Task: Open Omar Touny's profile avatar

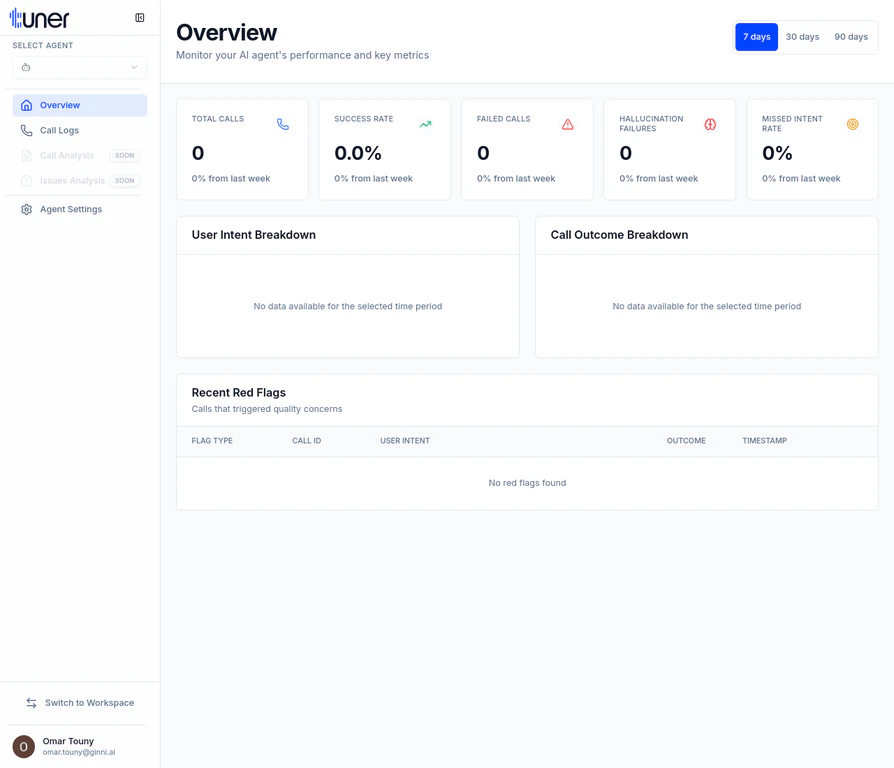Action: 22,745
